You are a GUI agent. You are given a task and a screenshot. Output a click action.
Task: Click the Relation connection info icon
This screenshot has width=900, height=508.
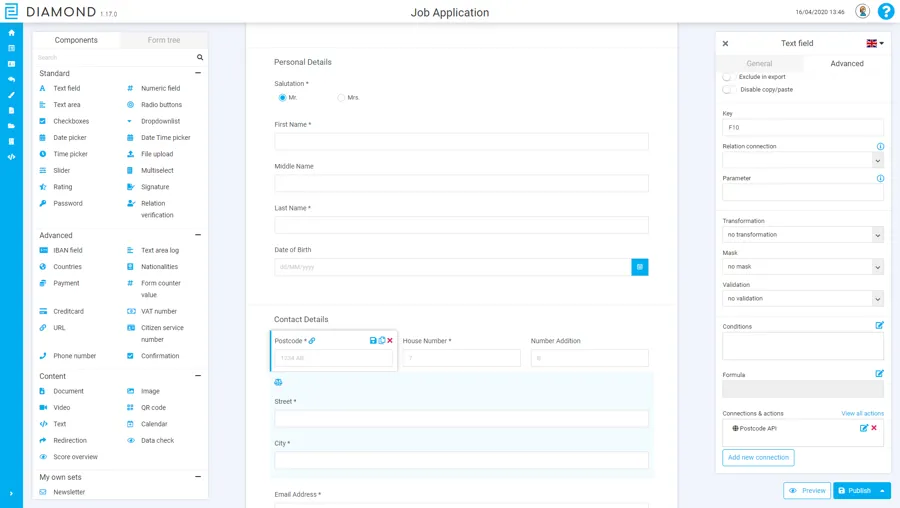click(880, 147)
